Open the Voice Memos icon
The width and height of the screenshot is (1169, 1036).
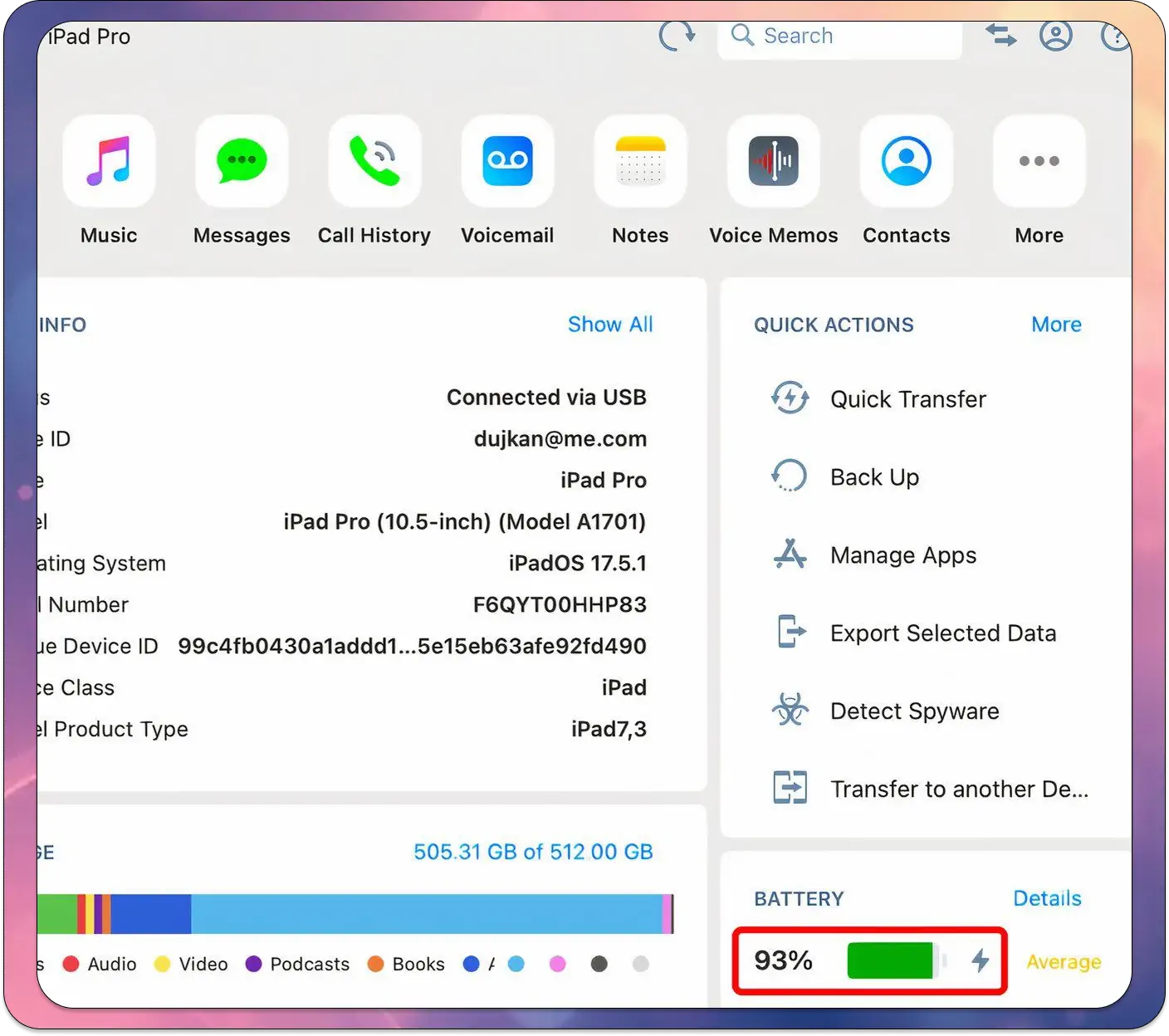point(773,161)
